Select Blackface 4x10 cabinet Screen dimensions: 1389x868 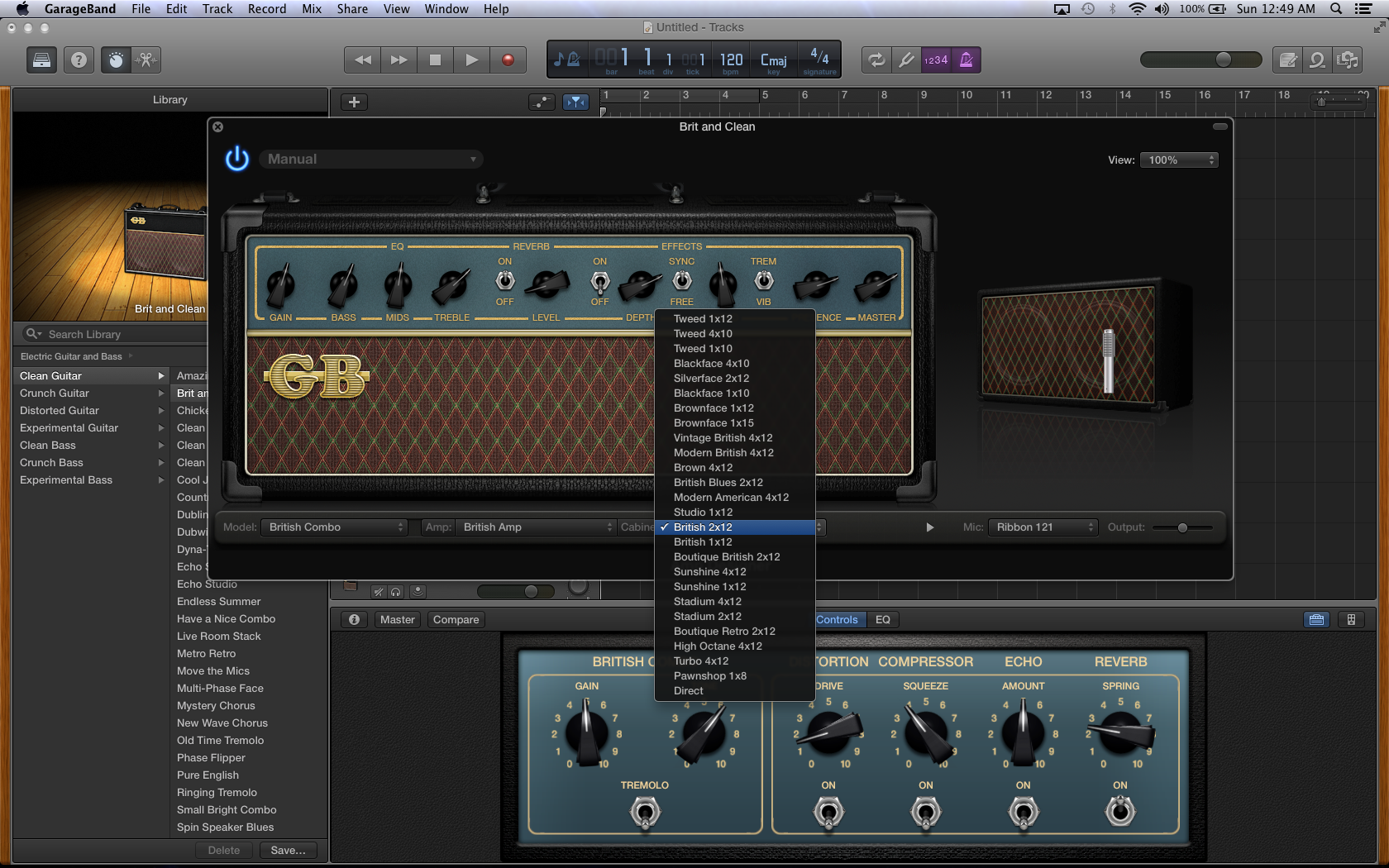(x=735, y=363)
